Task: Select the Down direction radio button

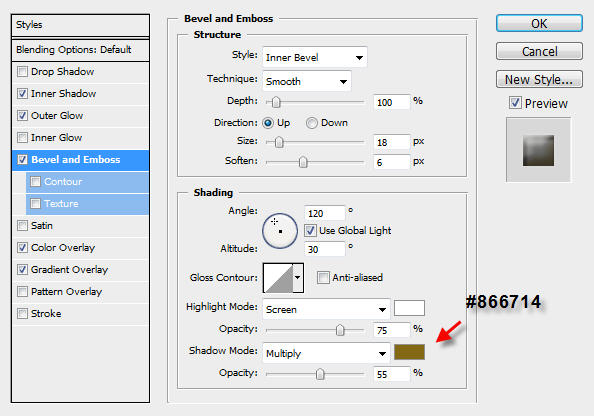Action: coord(311,123)
